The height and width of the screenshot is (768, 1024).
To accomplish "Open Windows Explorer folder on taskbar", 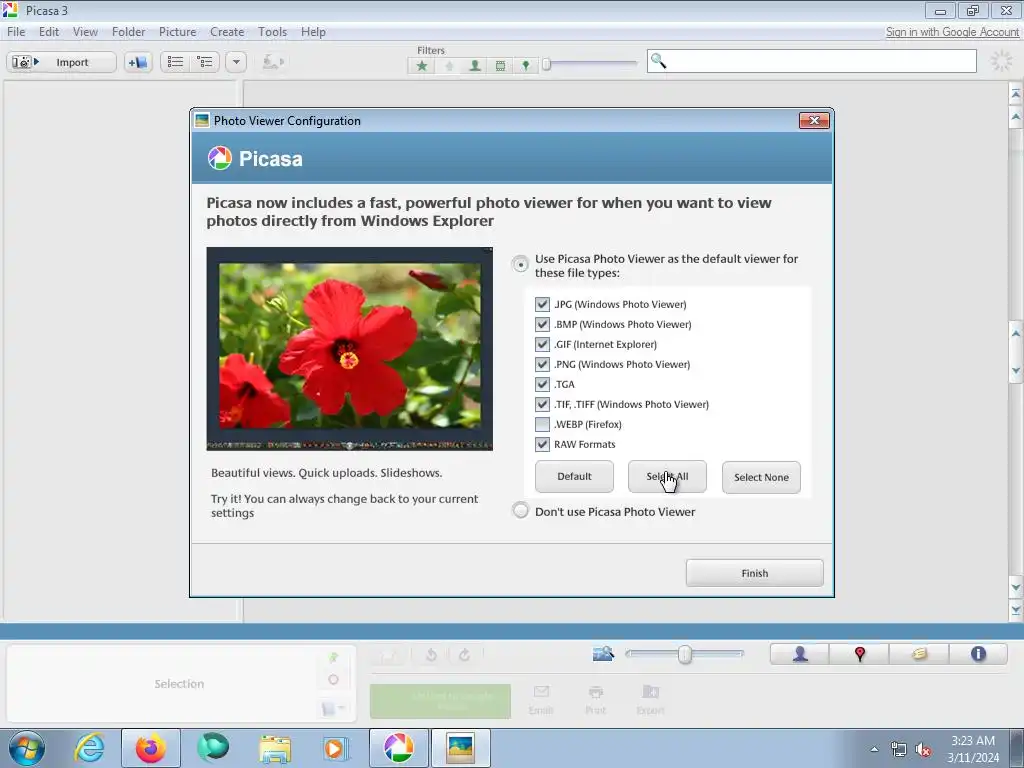I will pos(275,748).
